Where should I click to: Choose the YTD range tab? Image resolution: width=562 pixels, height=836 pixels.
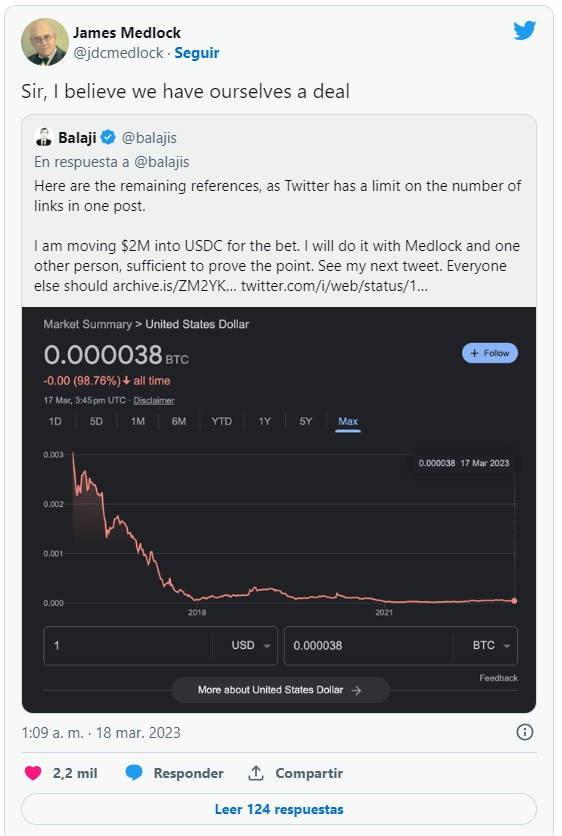(x=221, y=421)
